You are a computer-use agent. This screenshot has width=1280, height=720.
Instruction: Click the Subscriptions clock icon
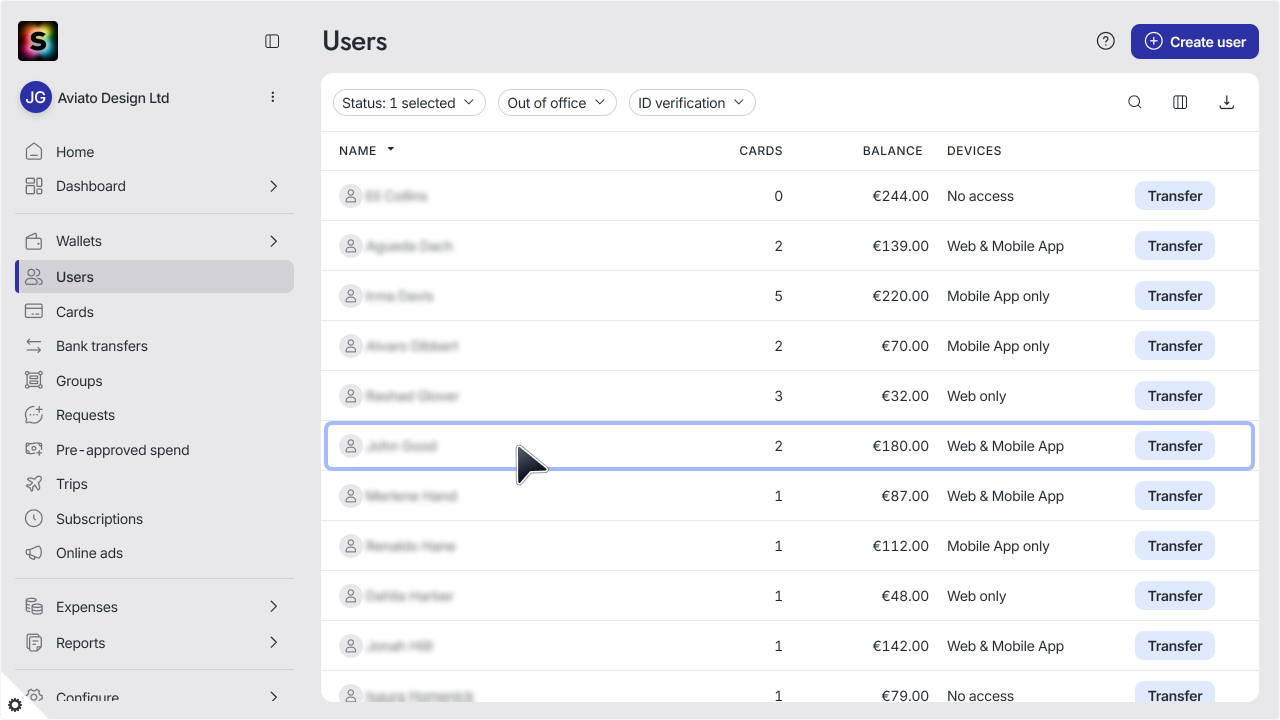(x=34, y=519)
